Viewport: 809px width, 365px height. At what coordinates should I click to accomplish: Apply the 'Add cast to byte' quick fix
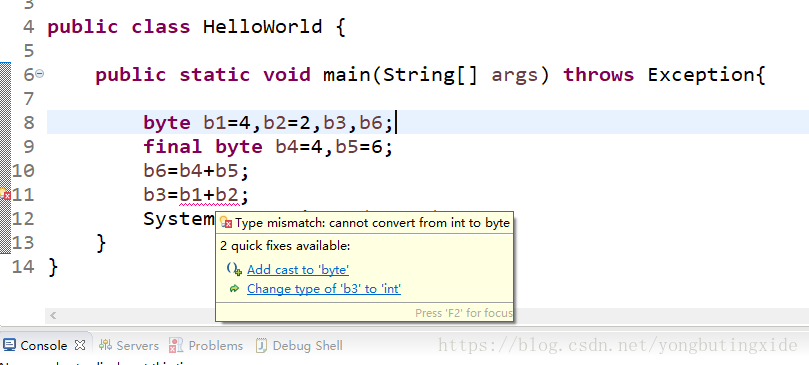(x=298, y=269)
